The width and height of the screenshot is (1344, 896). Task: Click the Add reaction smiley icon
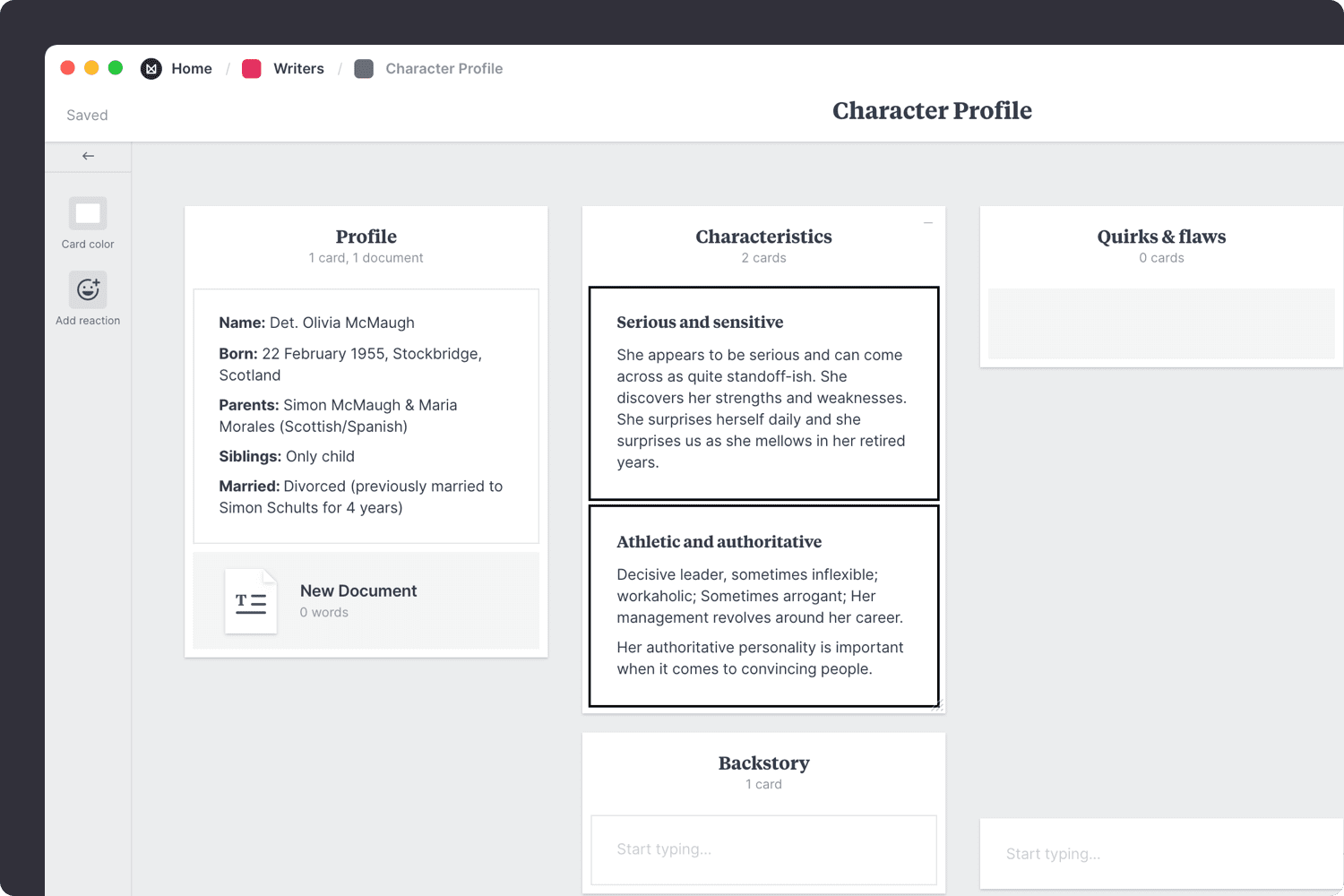coord(87,289)
